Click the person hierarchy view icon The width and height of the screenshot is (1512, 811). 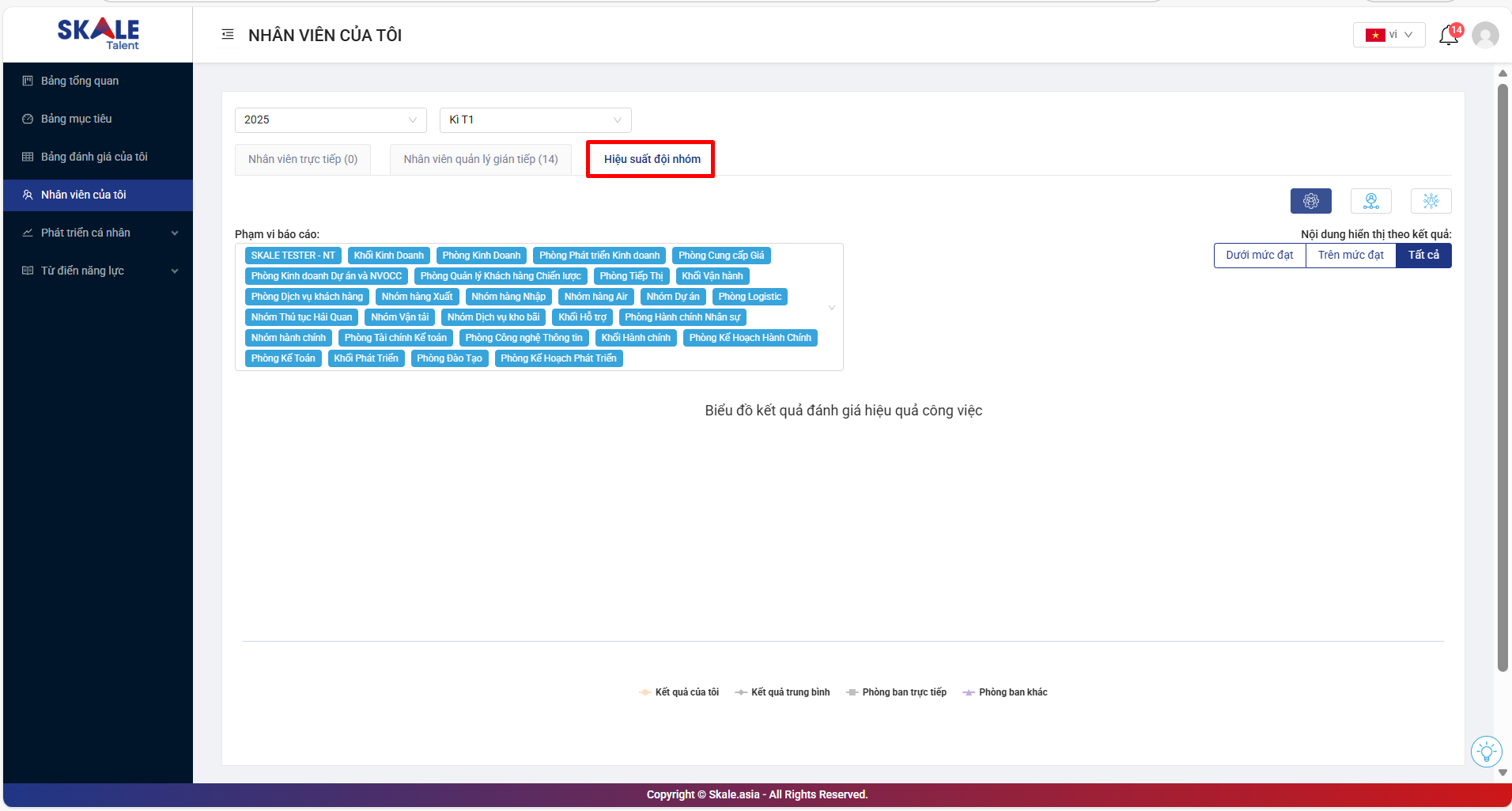tap(1370, 201)
